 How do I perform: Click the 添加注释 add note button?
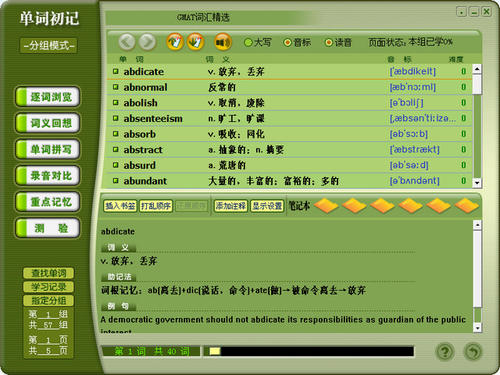pos(231,206)
